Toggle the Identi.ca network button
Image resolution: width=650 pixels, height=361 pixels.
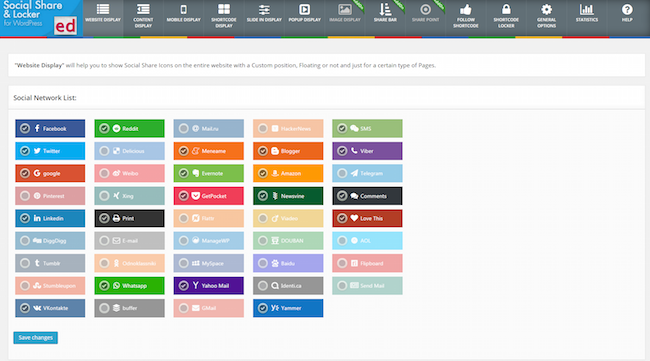288,286
